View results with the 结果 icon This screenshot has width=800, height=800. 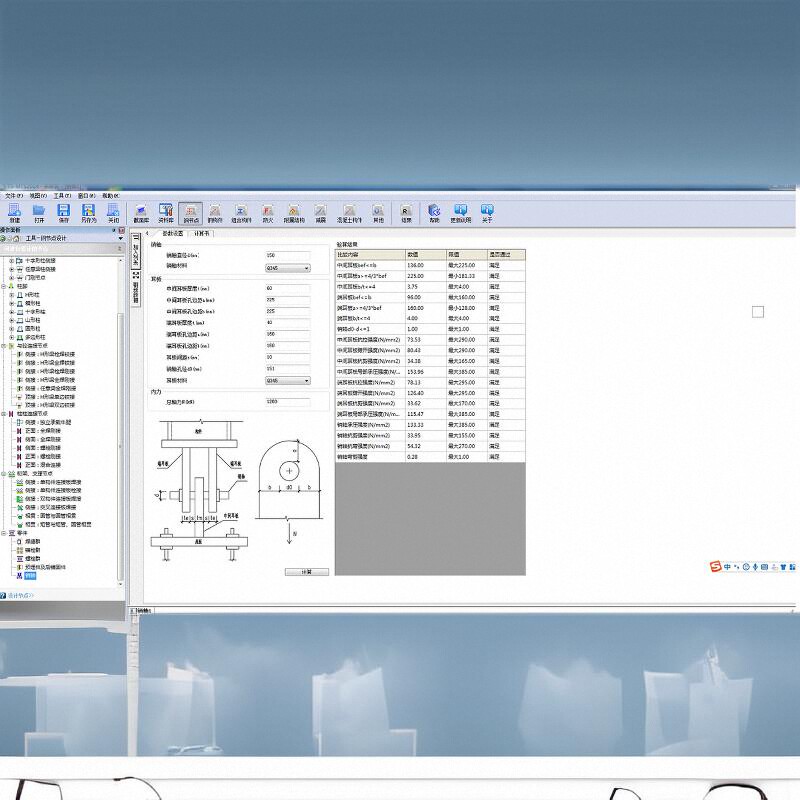pos(405,211)
